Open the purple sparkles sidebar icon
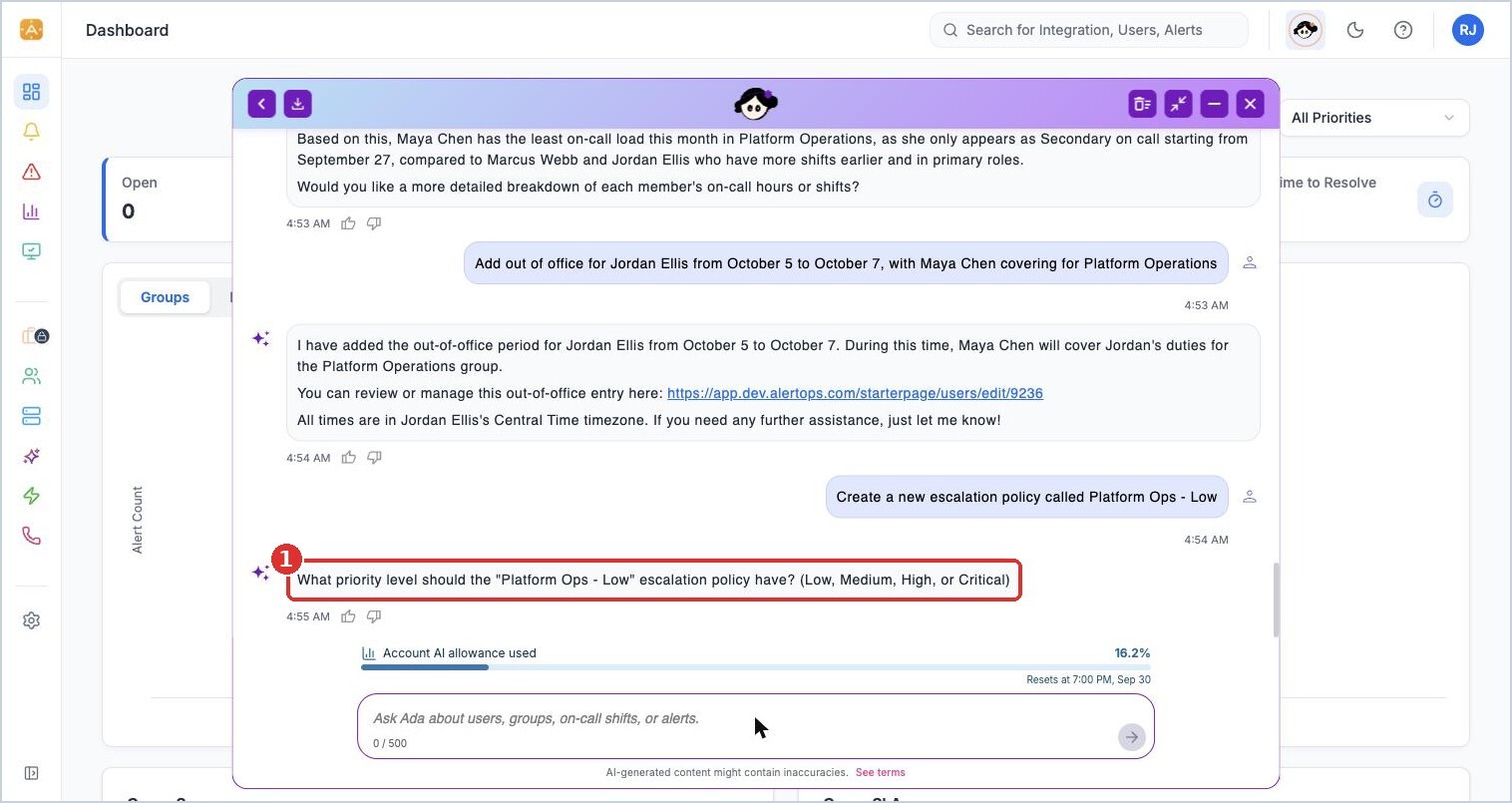1512x803 pixels. pyautogui.click(x=31, y=456)
